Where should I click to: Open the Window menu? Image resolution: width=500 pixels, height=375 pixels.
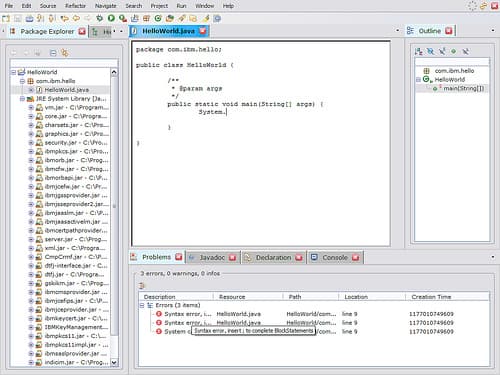[204, 6]
